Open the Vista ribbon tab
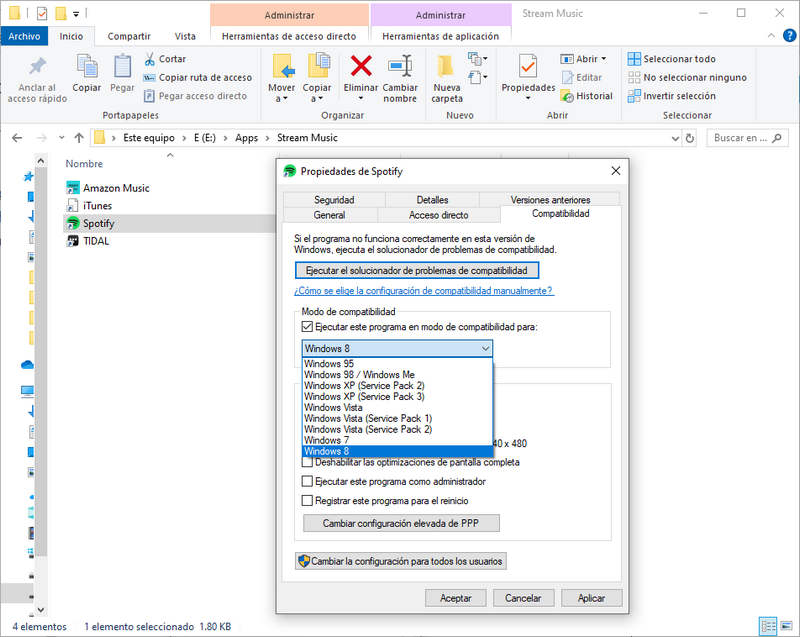800x637 pixels. [x=185, y=36]
